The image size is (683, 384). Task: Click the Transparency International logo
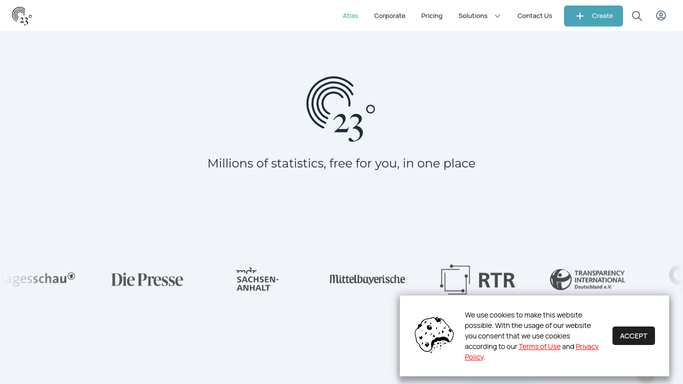587,279
